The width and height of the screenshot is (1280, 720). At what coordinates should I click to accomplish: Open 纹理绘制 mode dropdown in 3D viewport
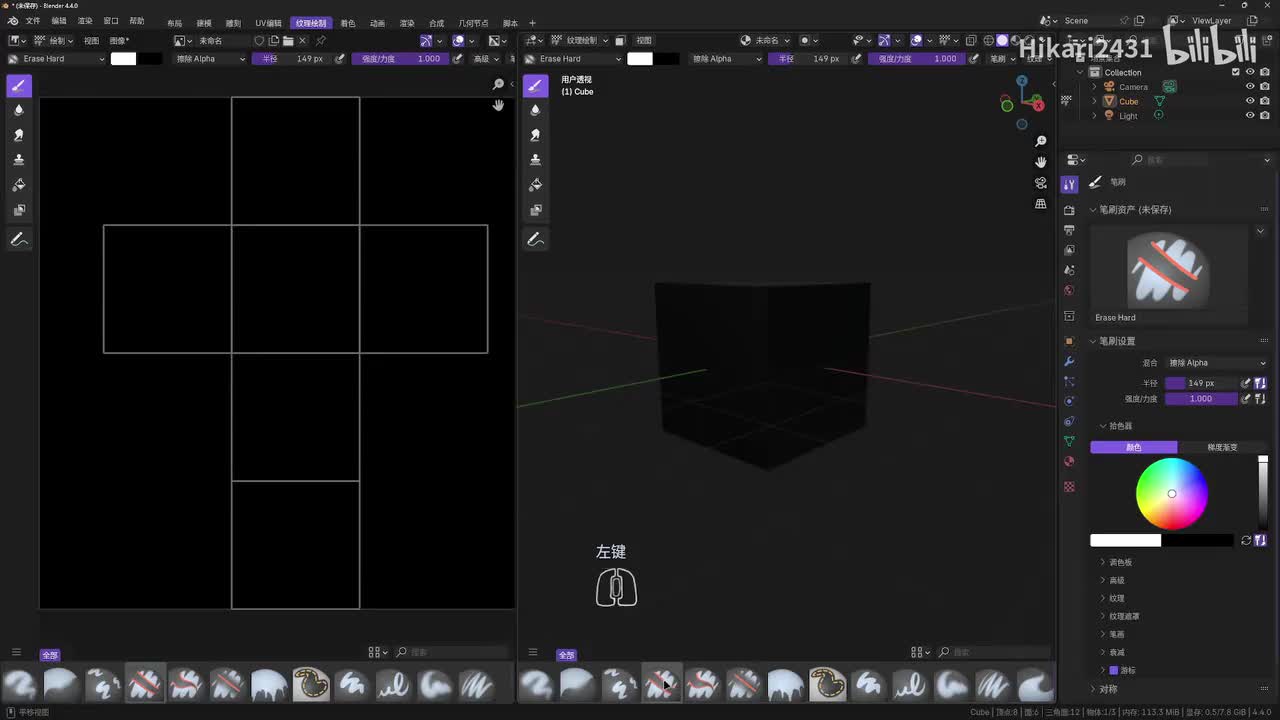tap(578, 41)
